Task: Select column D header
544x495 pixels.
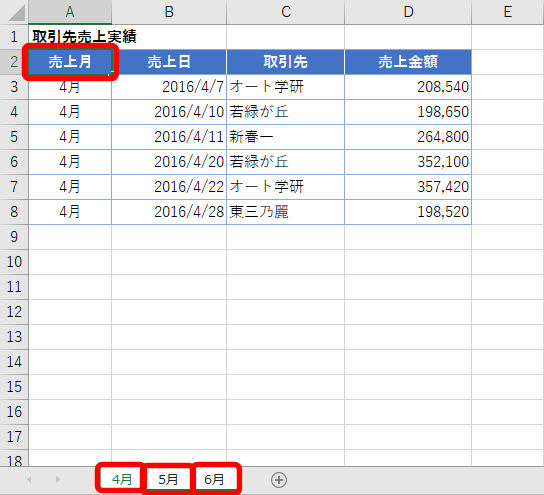Action: [408, 12]
